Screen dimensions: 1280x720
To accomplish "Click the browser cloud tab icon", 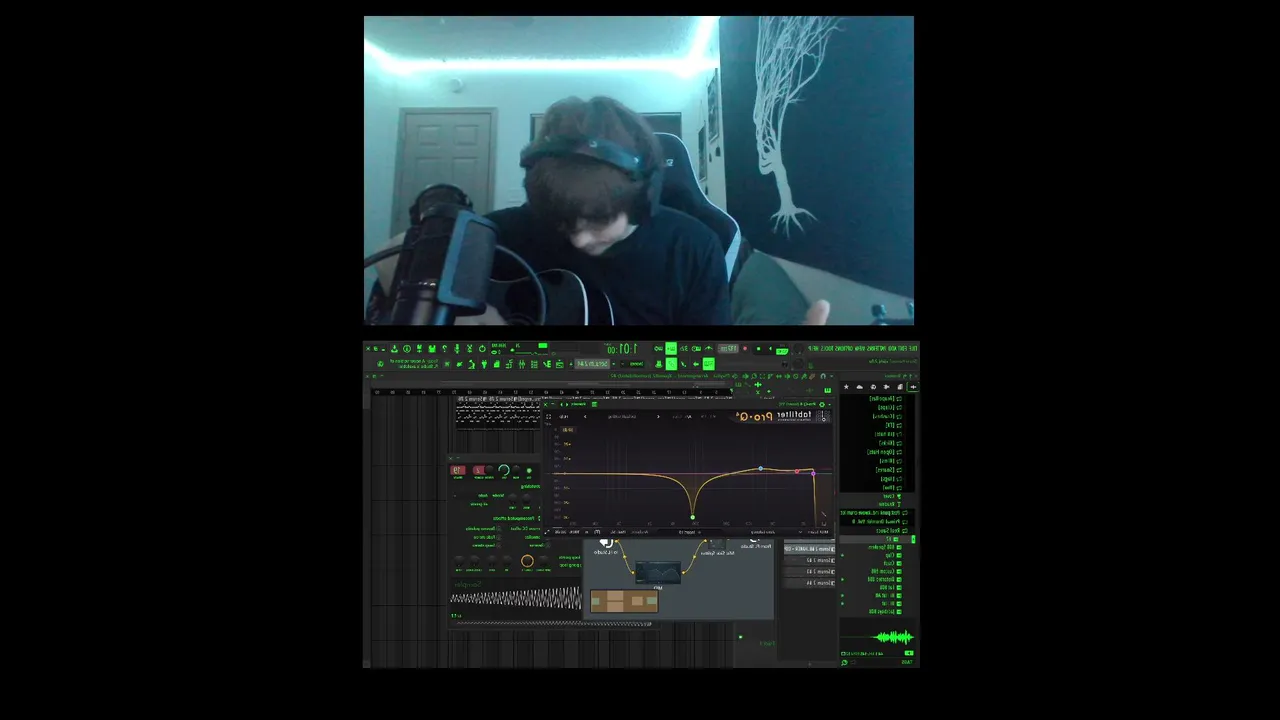I will click(x=859, y=386).
